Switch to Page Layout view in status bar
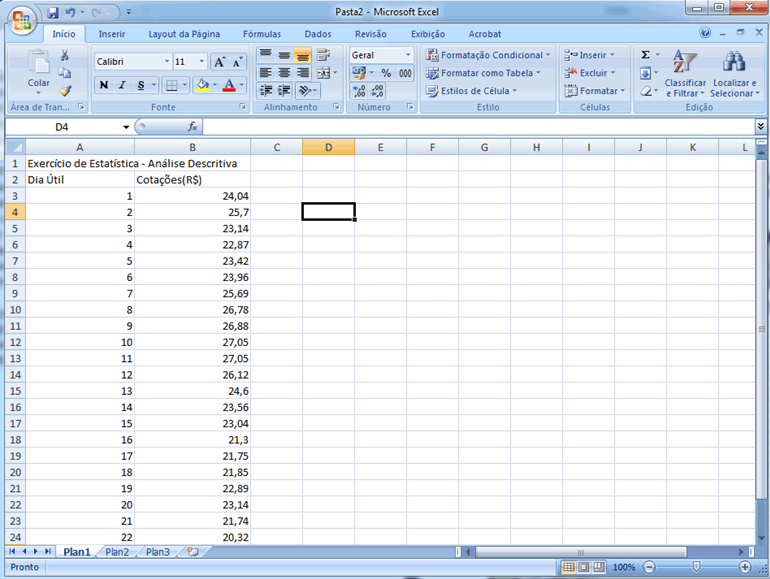 coord(585,567)
